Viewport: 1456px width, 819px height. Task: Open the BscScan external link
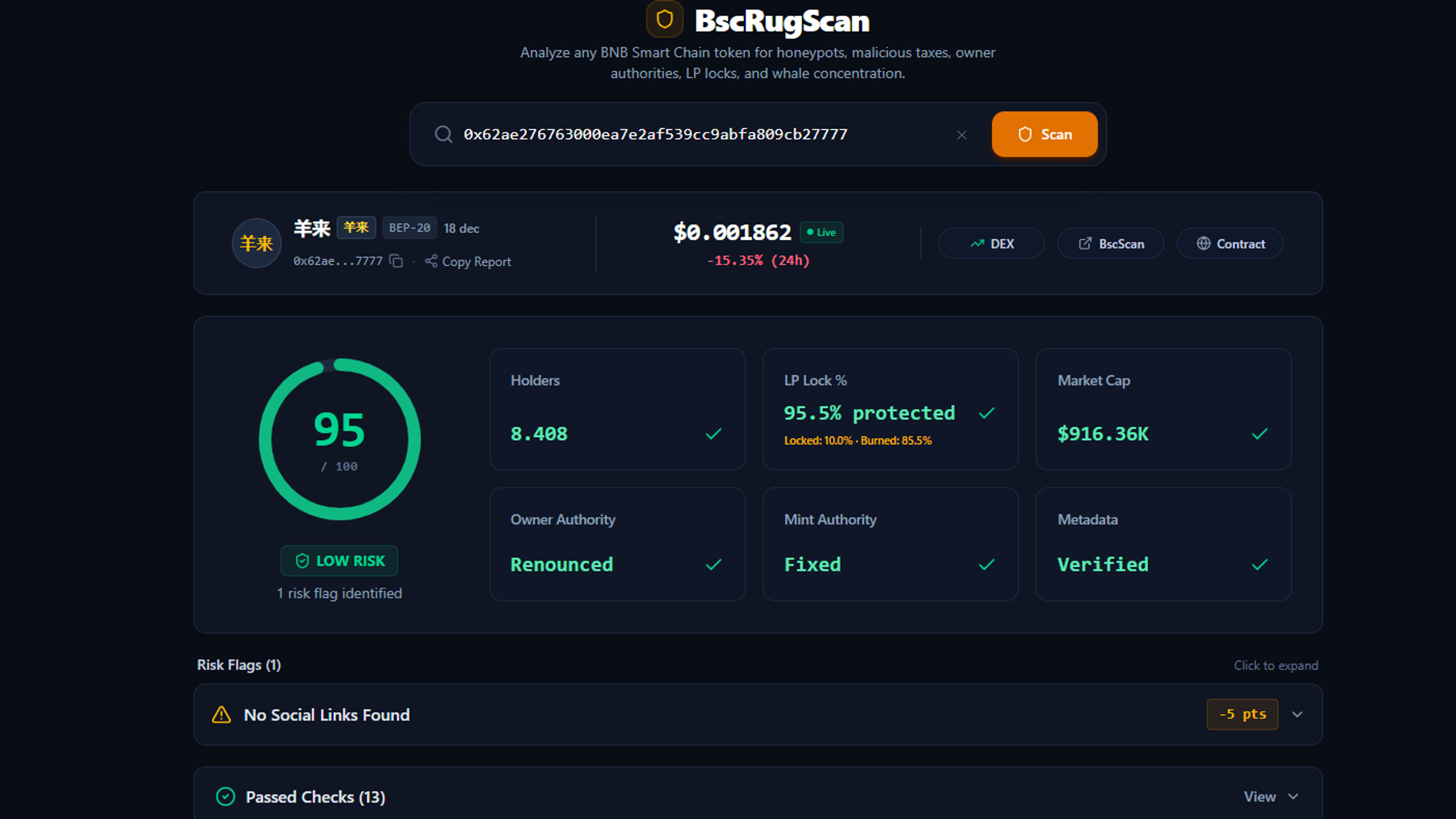coord(1111,243)
